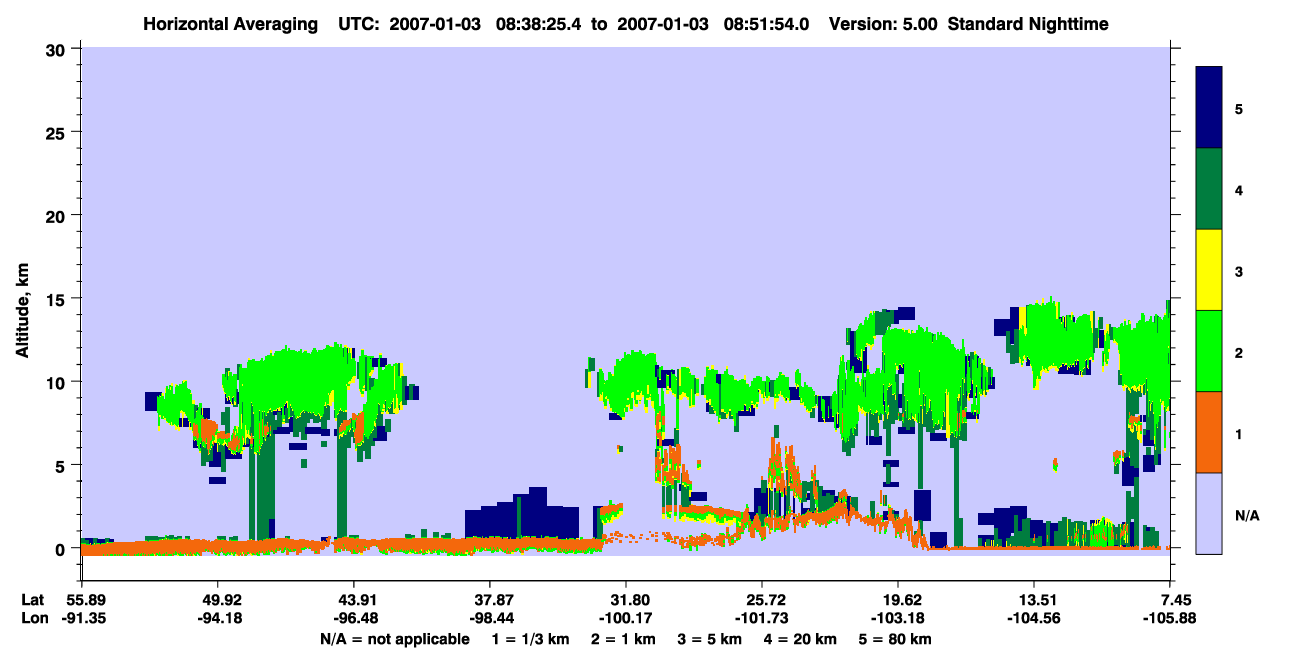Click the longitude label -105.88
The image size is (1300, 667).
click(x=1169, y=618)
